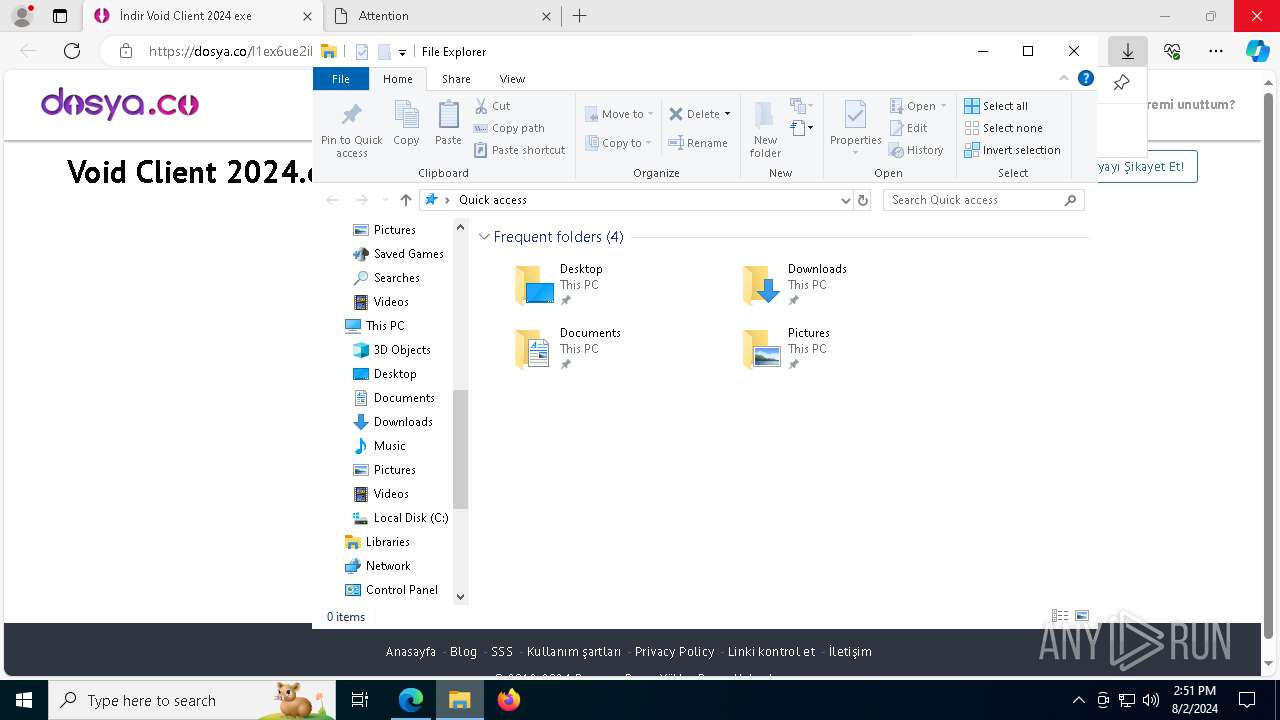Viewport: 1280px width, 720px height.
Task: Click Kullanım şartları footer link
Action: coord(574,651)
